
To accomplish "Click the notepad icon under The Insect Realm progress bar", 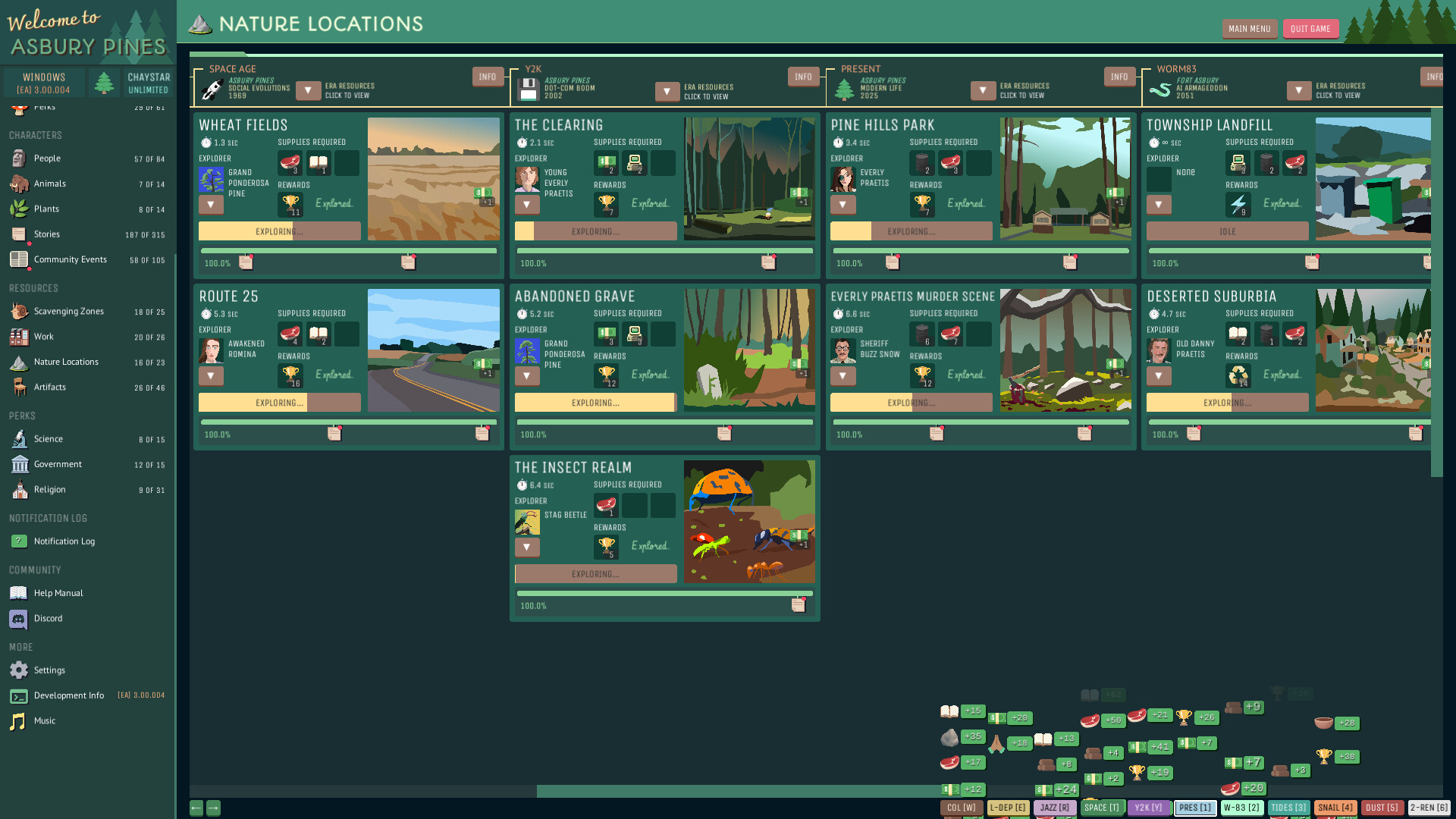I will tap(799, 604).
